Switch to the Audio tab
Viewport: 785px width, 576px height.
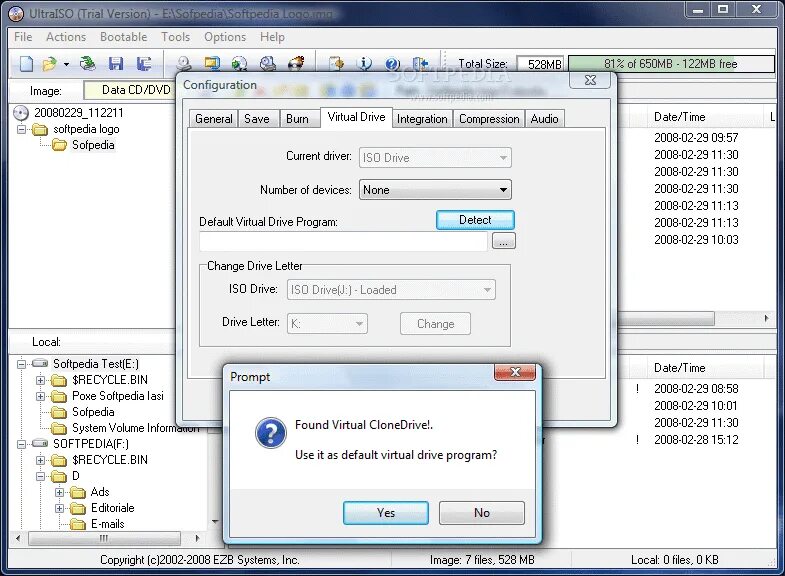[545, 119]
